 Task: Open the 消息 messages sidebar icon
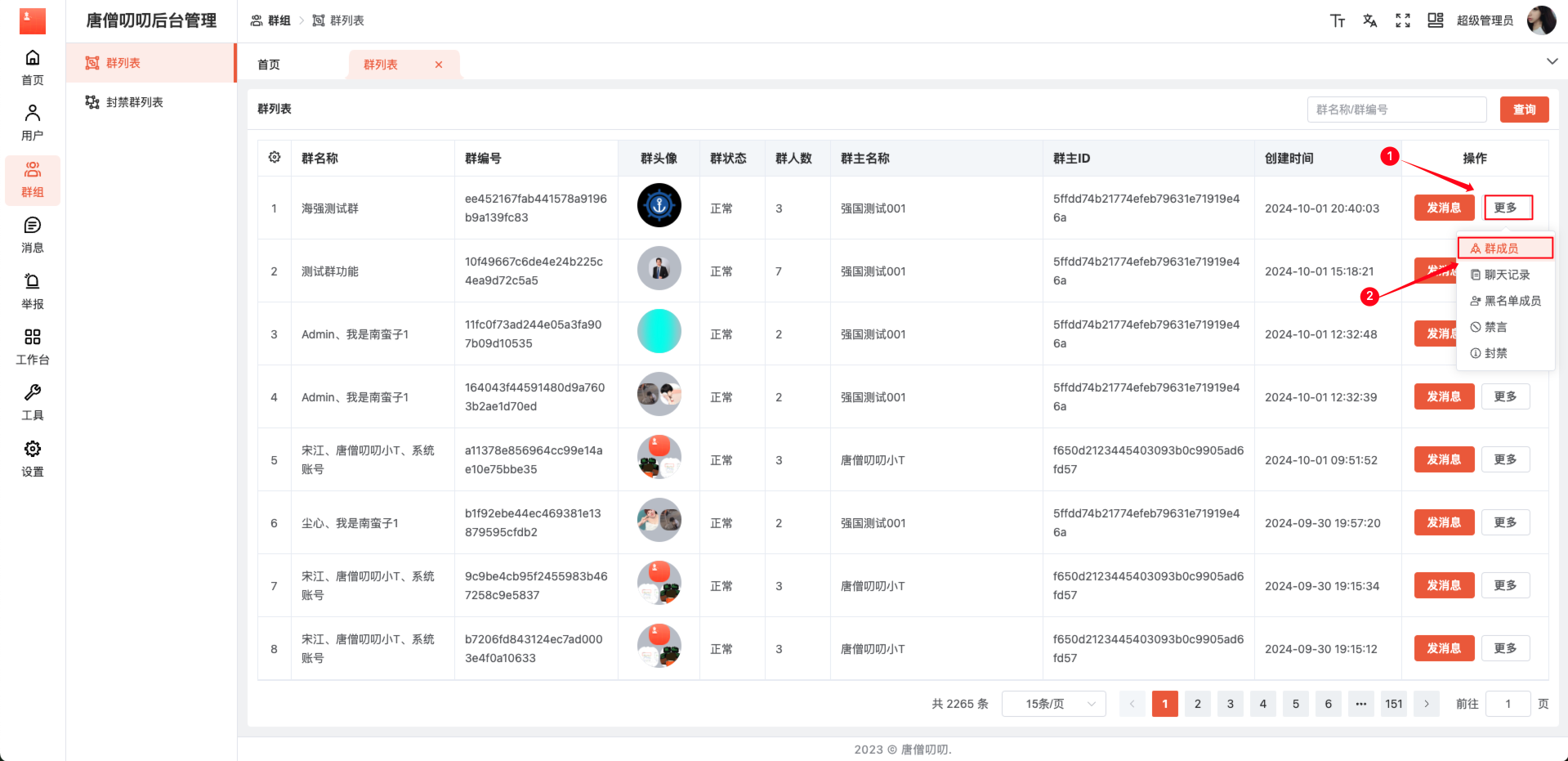pyautogui.click(x=33, y=235)
